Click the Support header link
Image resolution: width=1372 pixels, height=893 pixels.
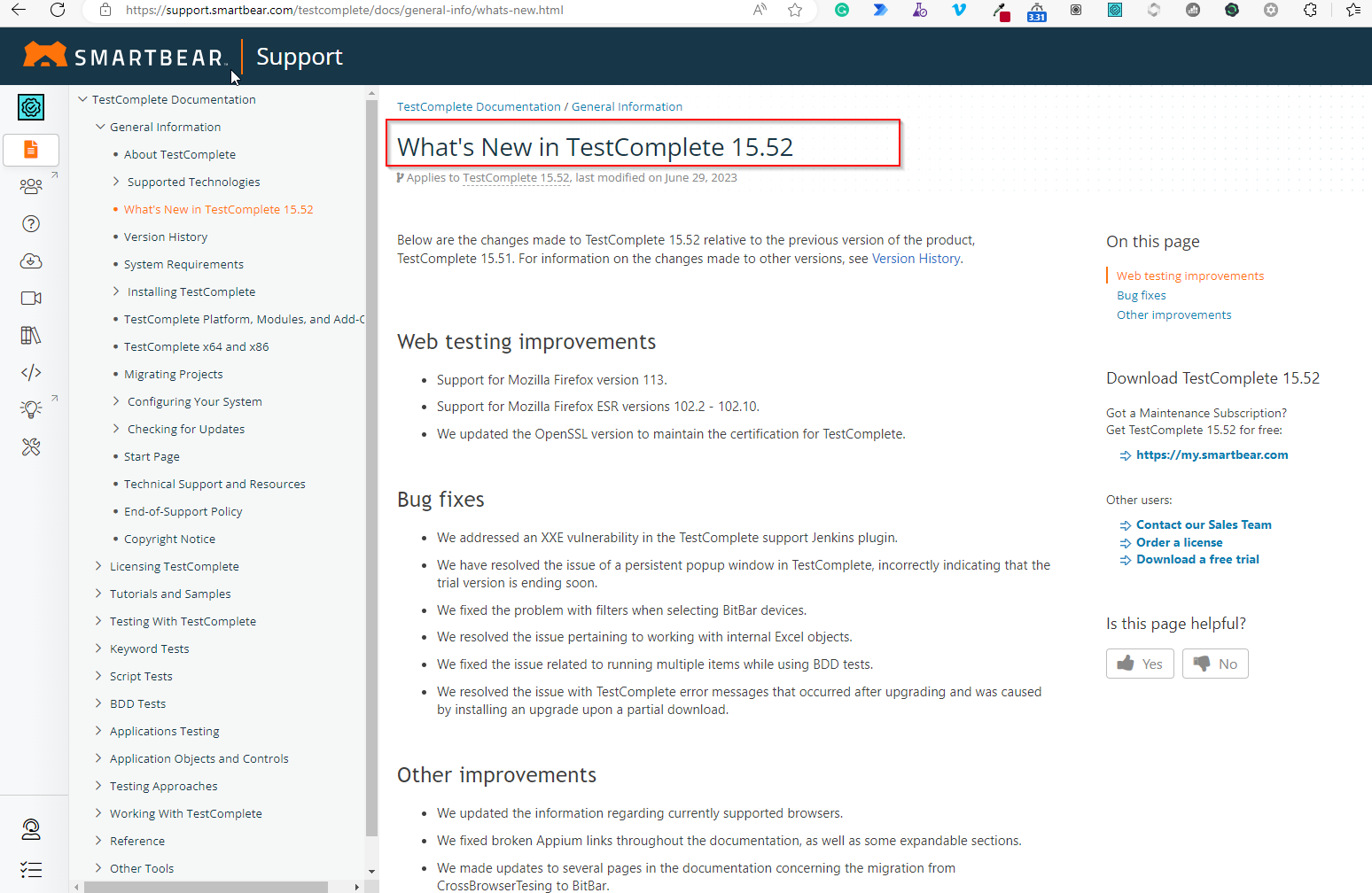click(x=300, y=57)
